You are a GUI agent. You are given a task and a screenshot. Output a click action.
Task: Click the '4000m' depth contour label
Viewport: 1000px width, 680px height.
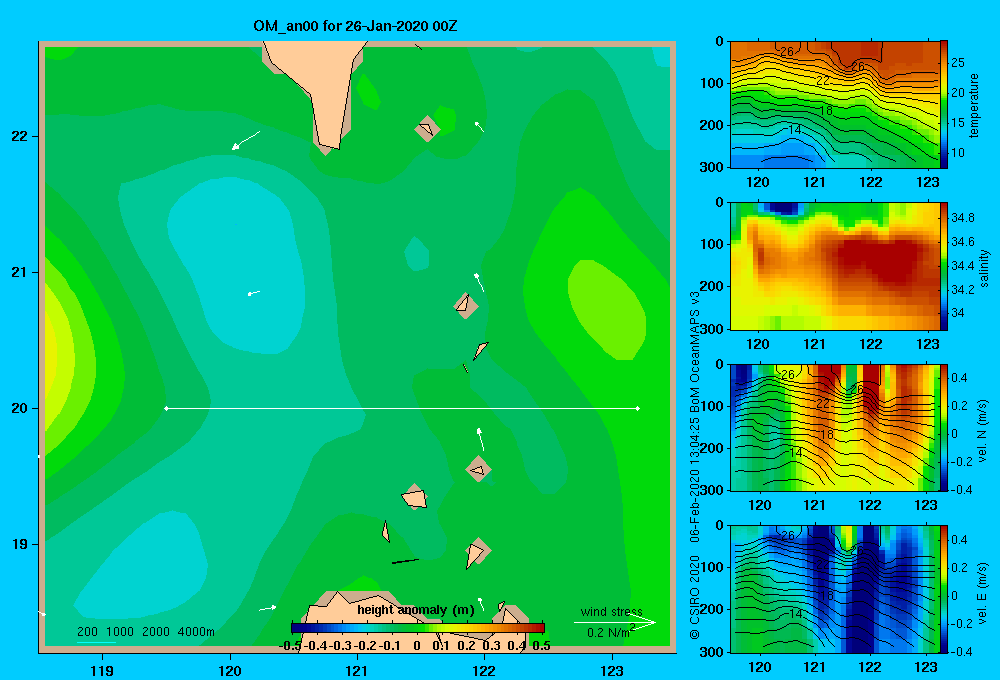point(196,632)
